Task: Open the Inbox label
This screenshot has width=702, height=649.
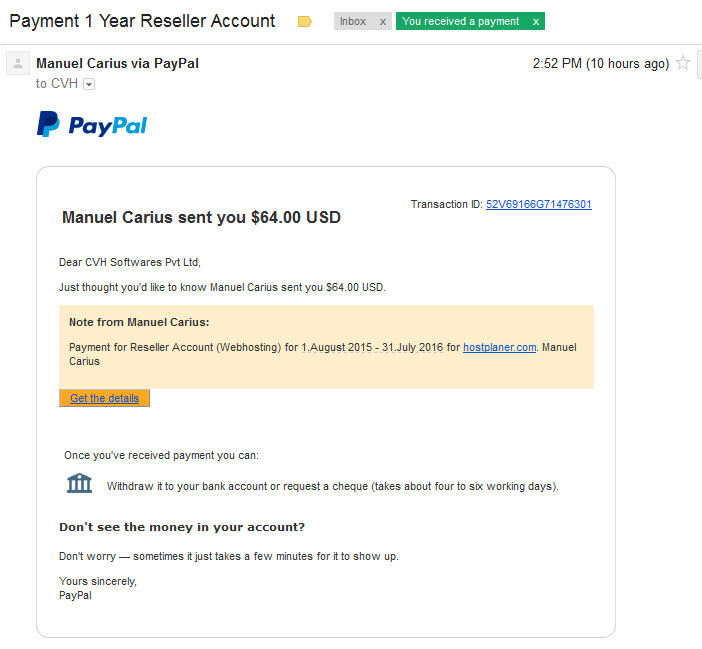Action: (x=353, y=21)
